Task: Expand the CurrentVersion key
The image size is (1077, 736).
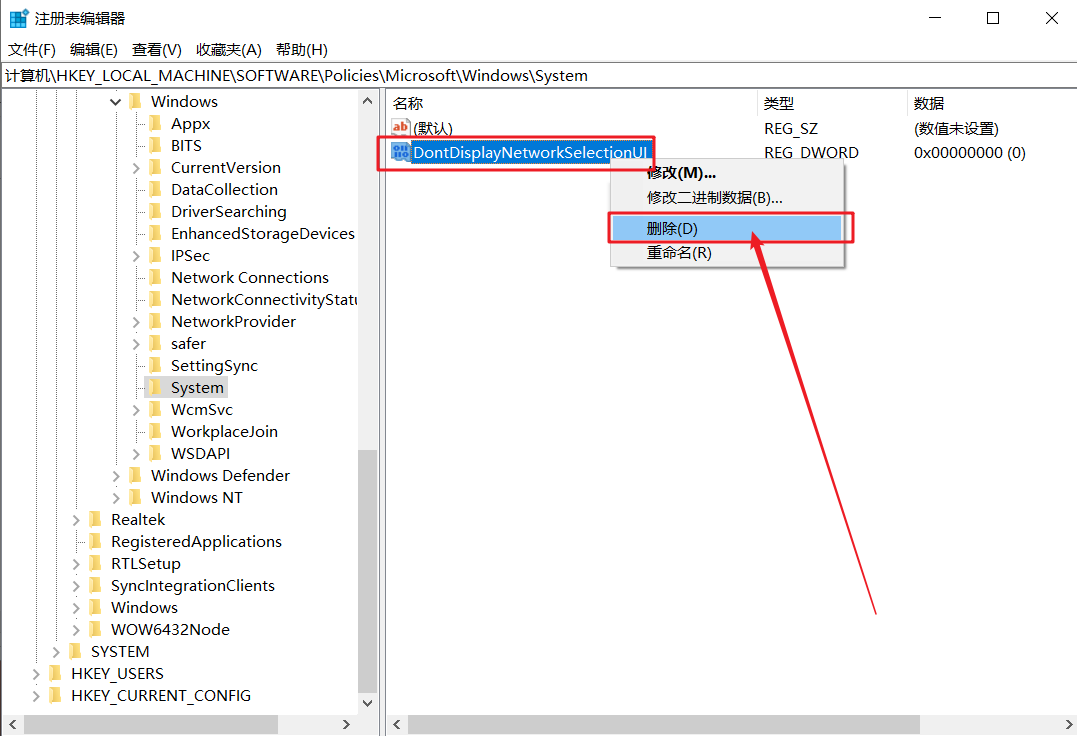Action: (x=136, y=168)
